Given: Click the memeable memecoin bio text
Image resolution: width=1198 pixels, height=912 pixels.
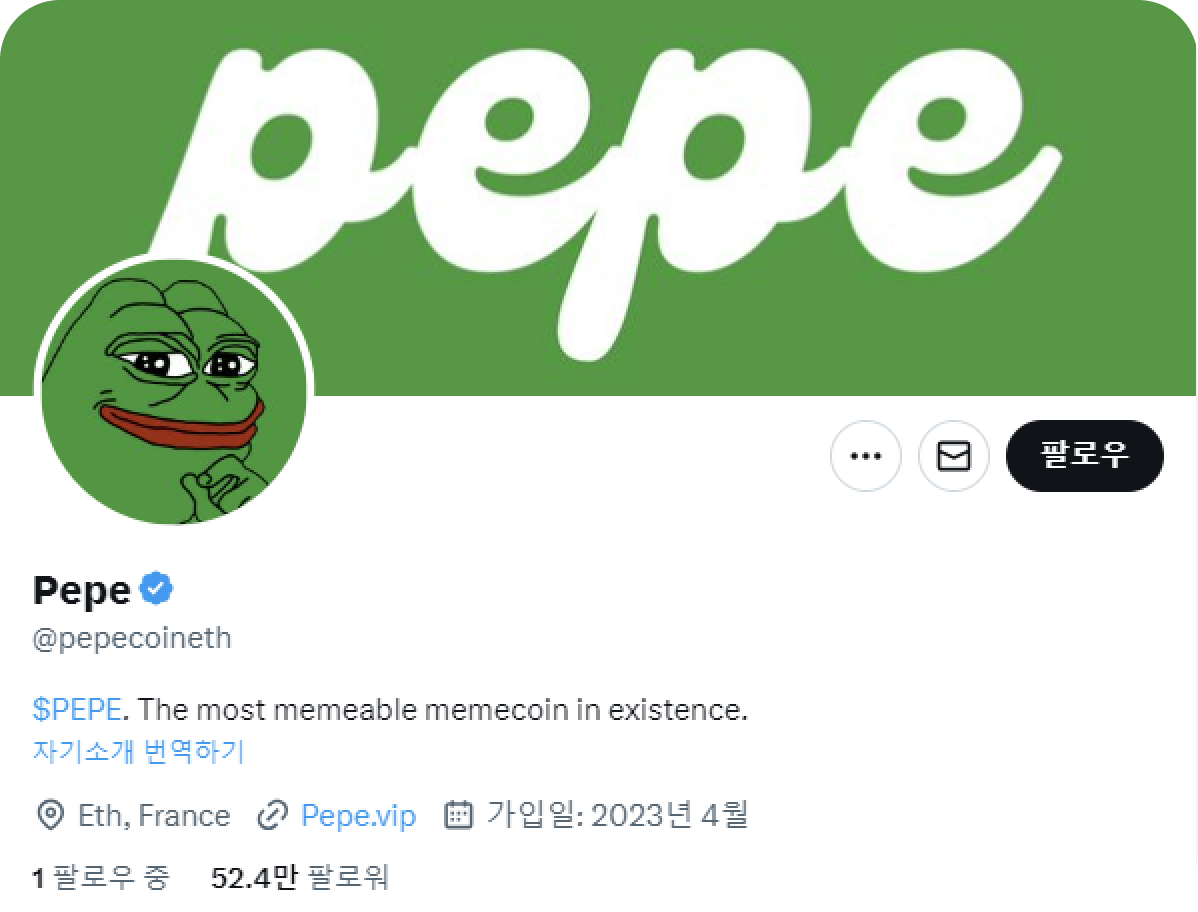Looking at the screenshot, I should tap(442, 710).
